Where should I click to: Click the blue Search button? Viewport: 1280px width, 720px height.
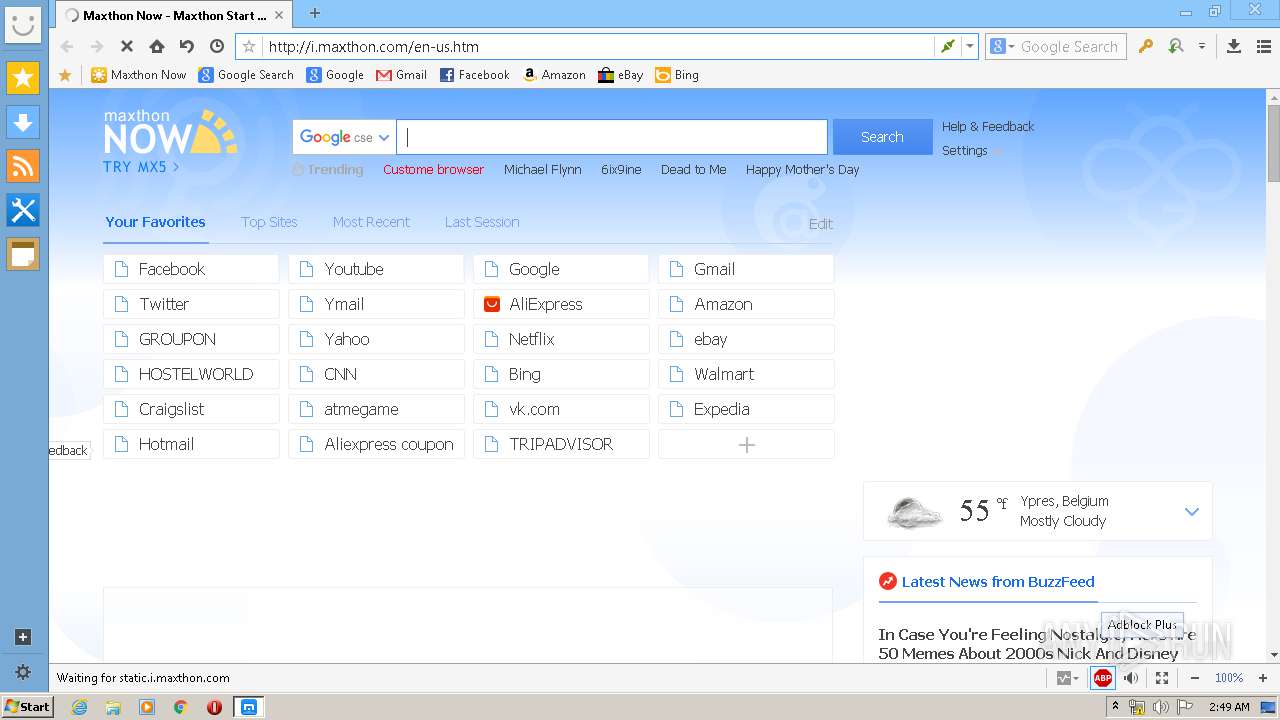(x=882, y=137)
